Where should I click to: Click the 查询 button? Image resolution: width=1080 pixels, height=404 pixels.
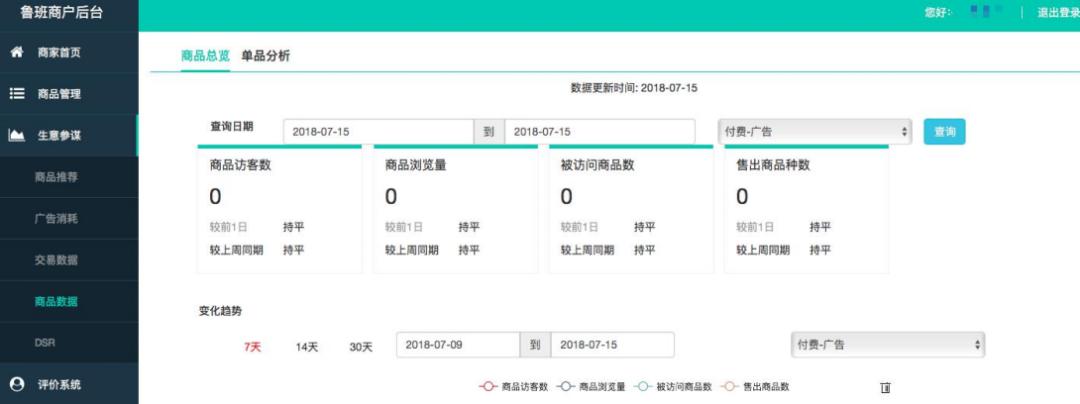[944, 131]
